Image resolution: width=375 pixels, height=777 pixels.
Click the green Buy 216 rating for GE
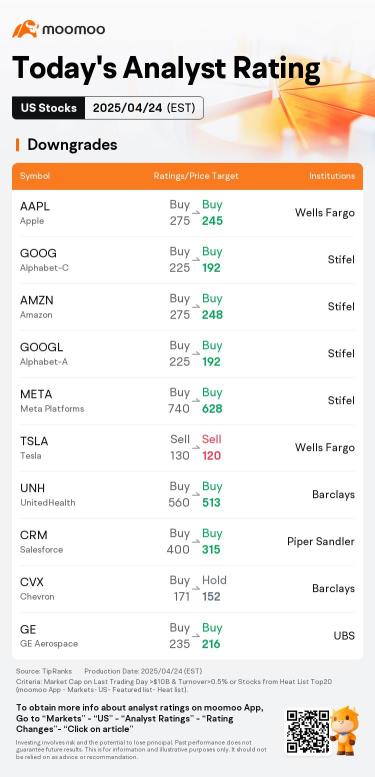pos(212,635)
